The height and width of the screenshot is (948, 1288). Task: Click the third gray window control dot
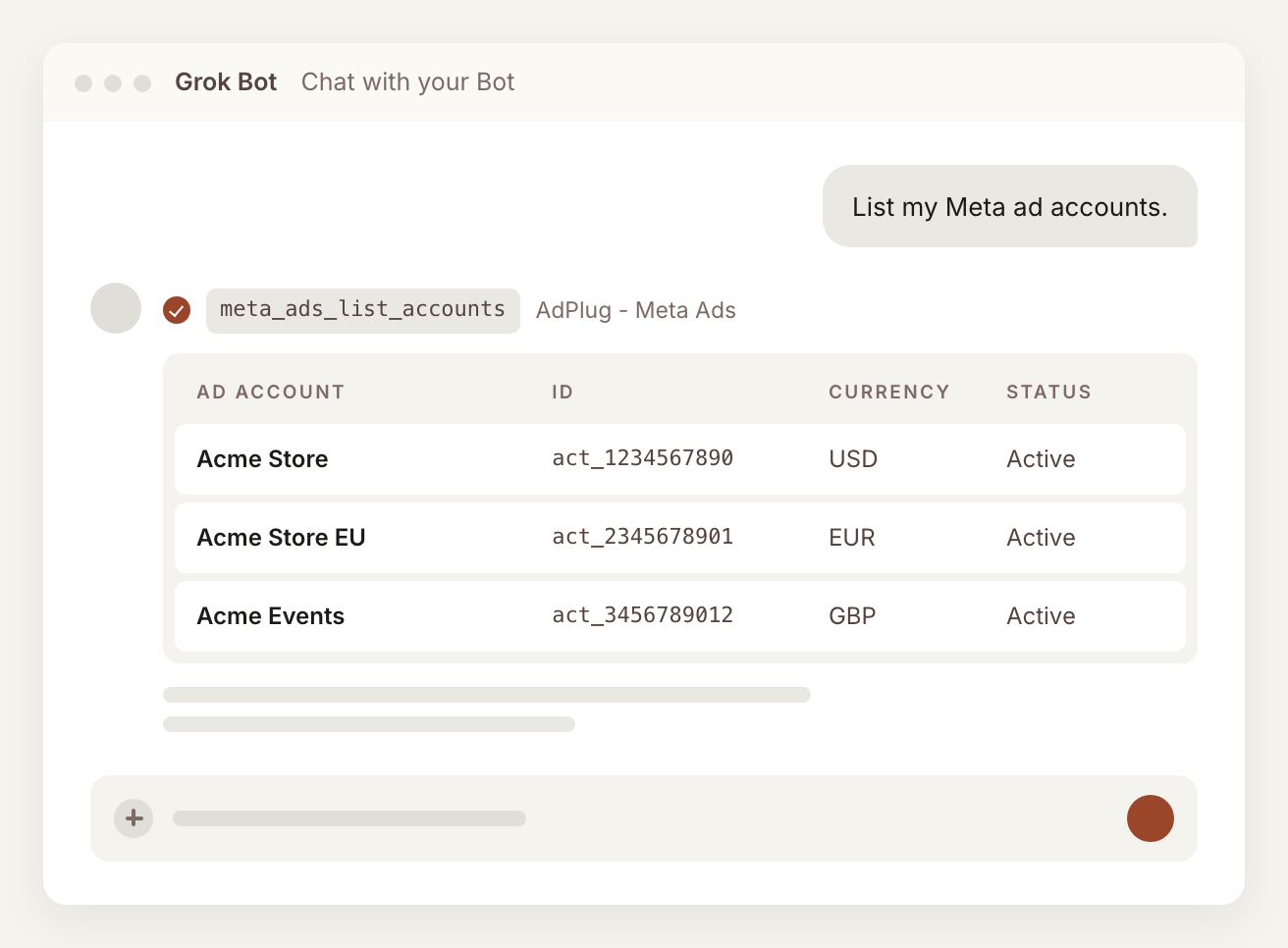coord(142,83)
